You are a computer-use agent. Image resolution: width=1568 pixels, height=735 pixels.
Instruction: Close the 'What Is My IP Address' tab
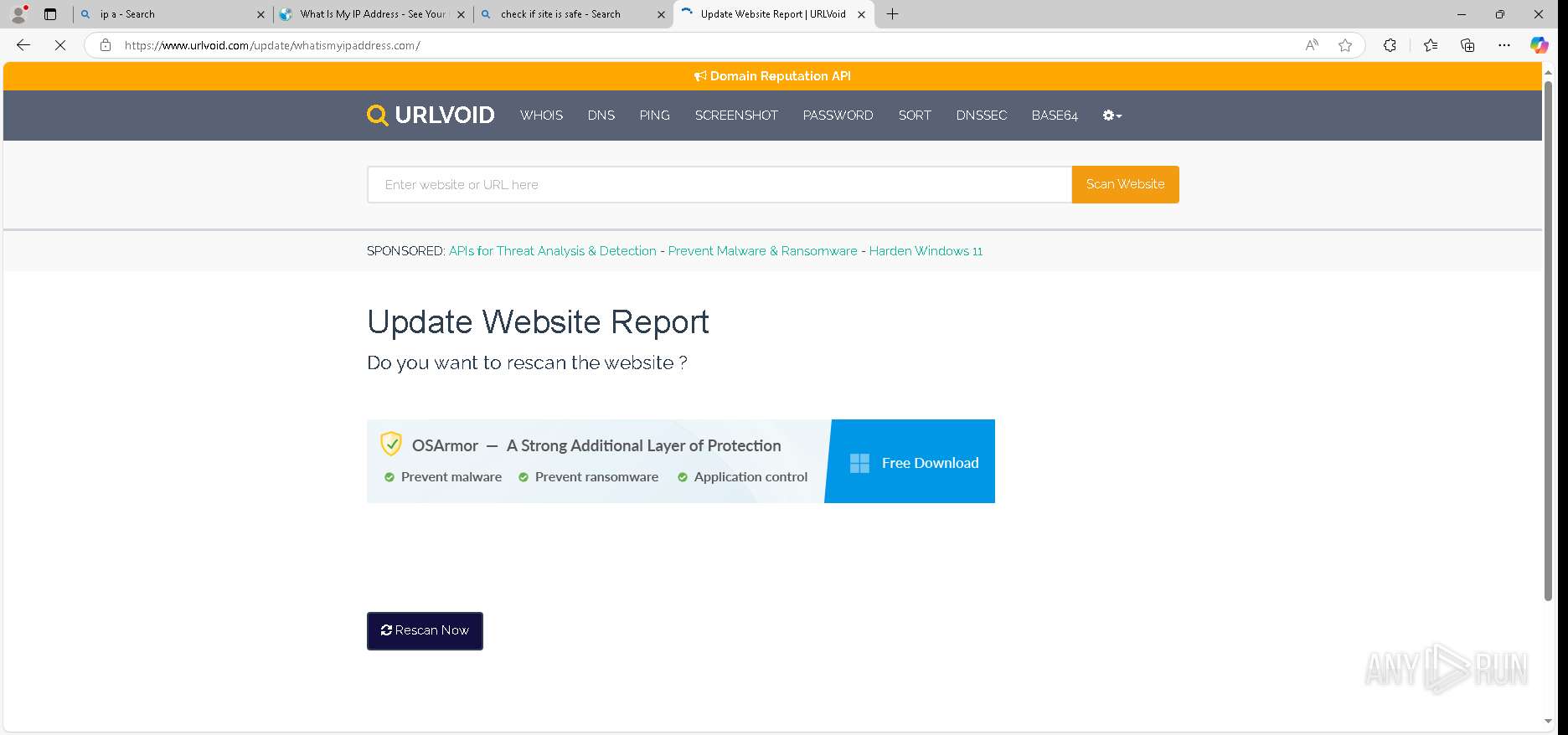point(461,14)
